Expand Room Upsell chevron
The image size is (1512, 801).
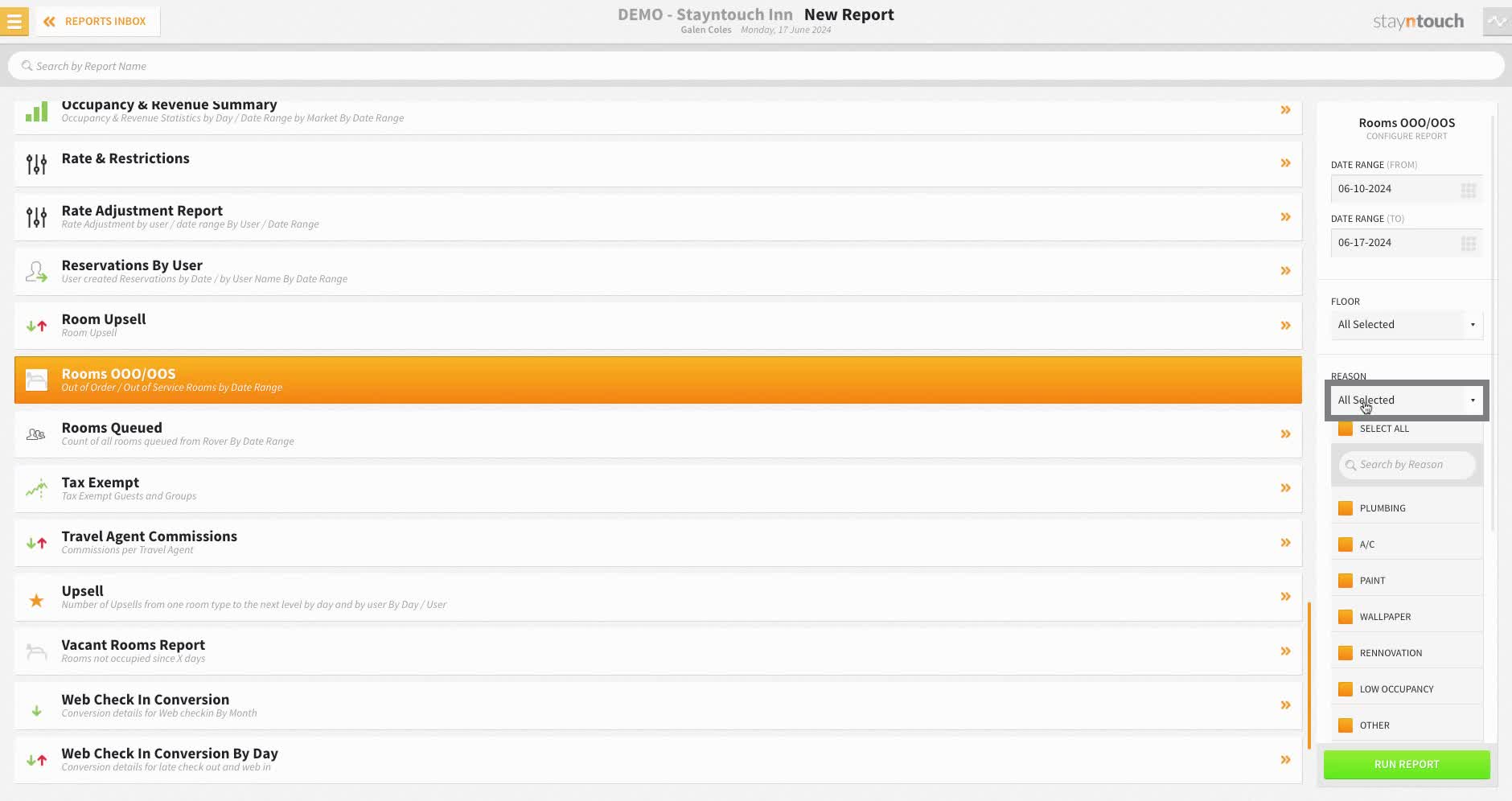(x=1285, y=326)
